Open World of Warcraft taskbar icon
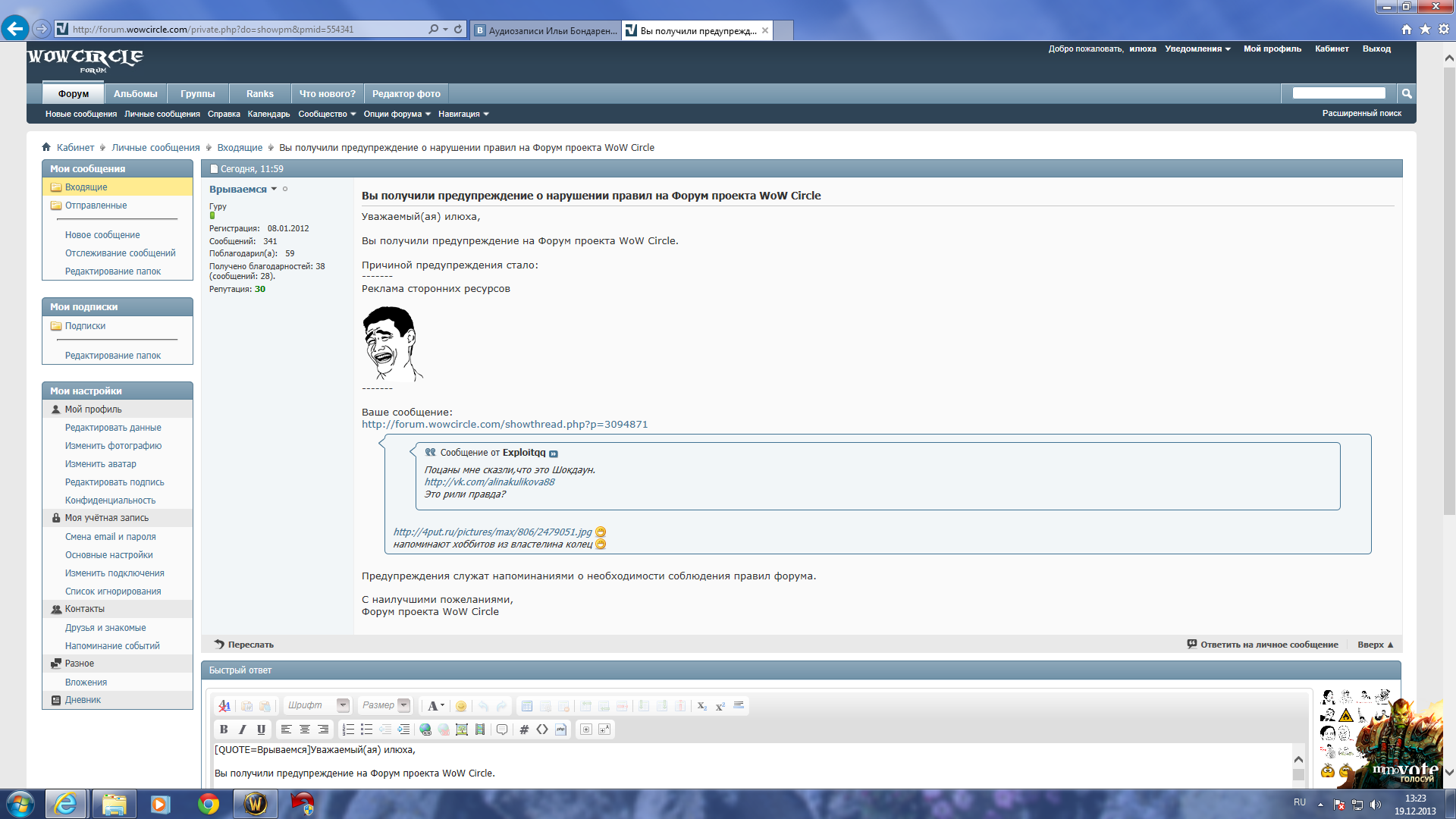 pyautogui.click(x=255, y=804)
